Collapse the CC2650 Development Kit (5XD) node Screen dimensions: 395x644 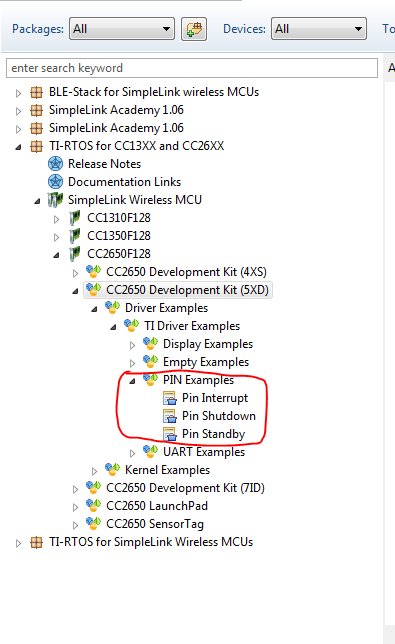pyautogui.click(x=75, y=291)
